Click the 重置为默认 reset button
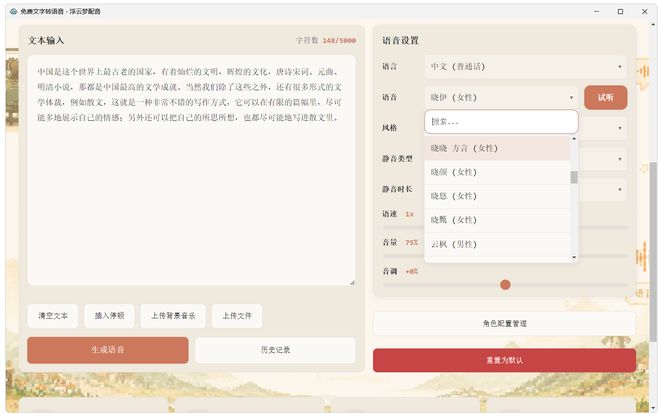Screen dimensions: 660x414 point(504,361)
